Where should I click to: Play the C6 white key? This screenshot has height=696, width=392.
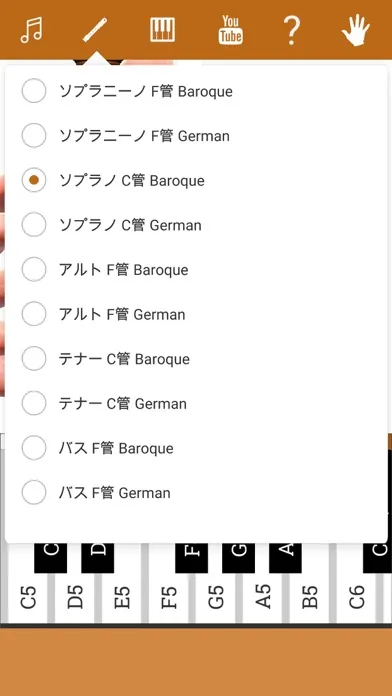[356, 597]
